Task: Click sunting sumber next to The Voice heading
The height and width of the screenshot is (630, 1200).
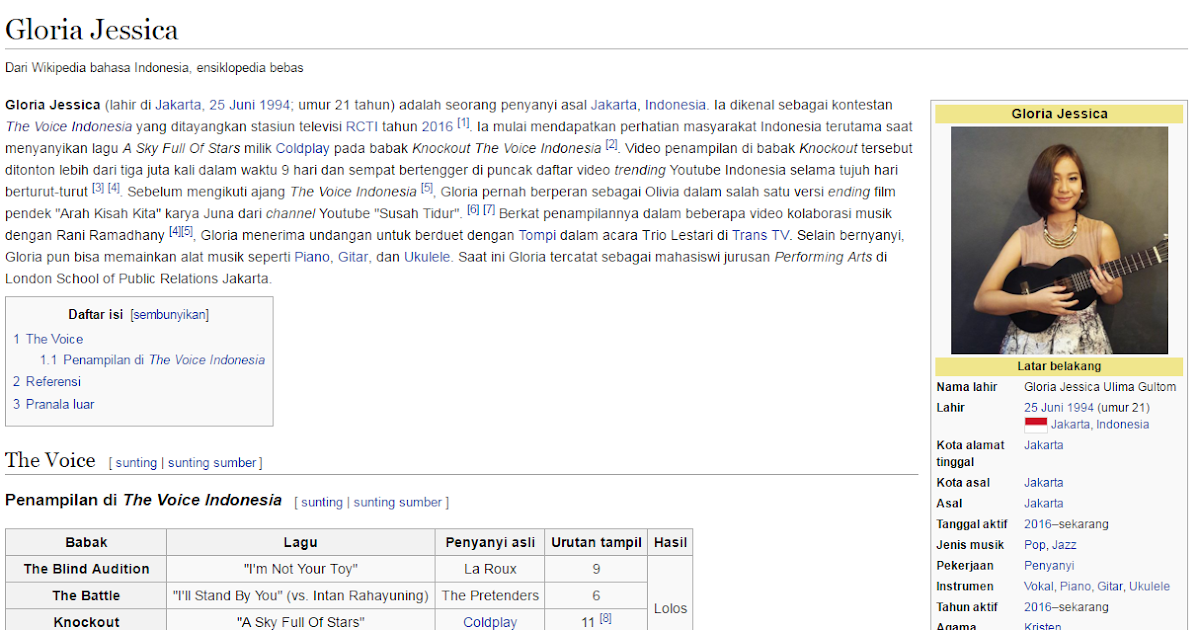Action: (212, 463)
